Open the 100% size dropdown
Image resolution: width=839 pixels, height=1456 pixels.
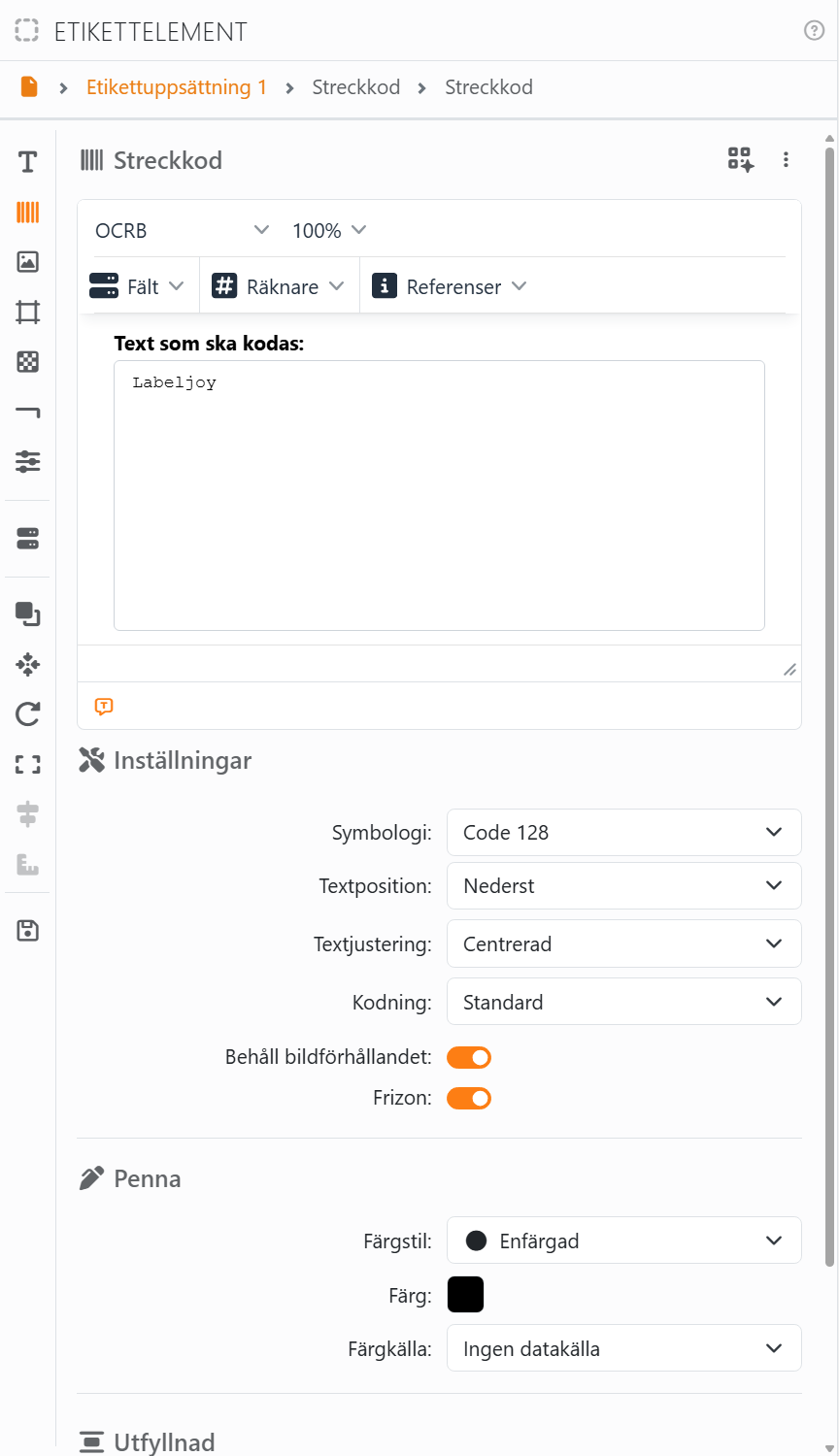(329, 231)
